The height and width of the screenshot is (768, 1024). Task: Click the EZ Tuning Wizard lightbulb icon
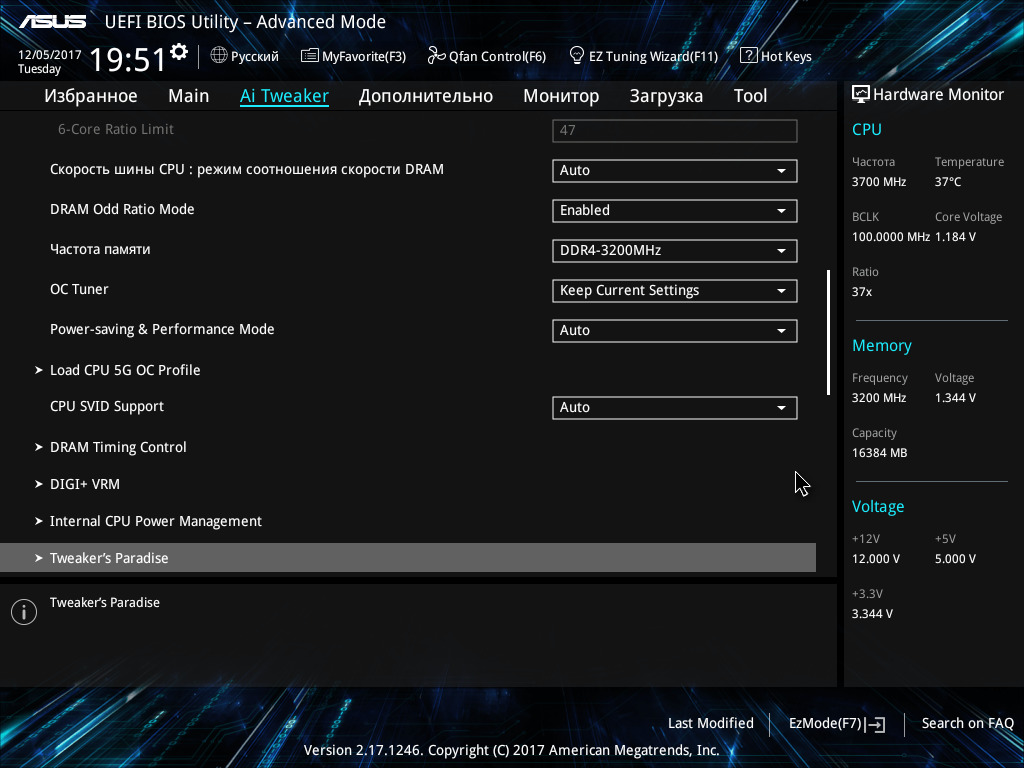tap(577, 56)
